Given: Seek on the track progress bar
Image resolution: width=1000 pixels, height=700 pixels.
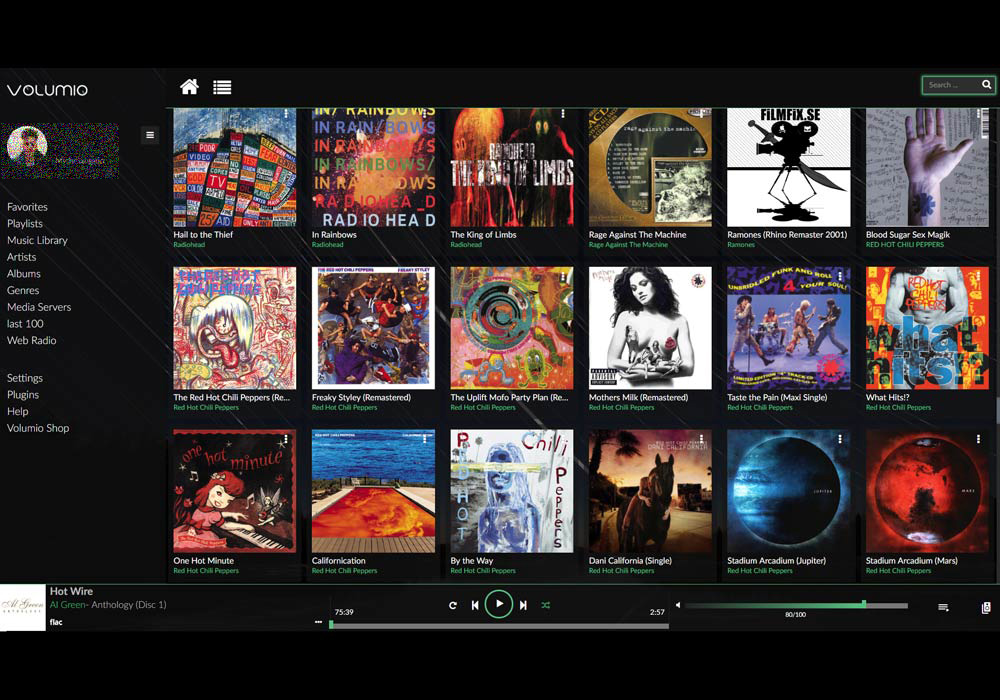Looking at the screenshot, I should (x=499, y=626).
